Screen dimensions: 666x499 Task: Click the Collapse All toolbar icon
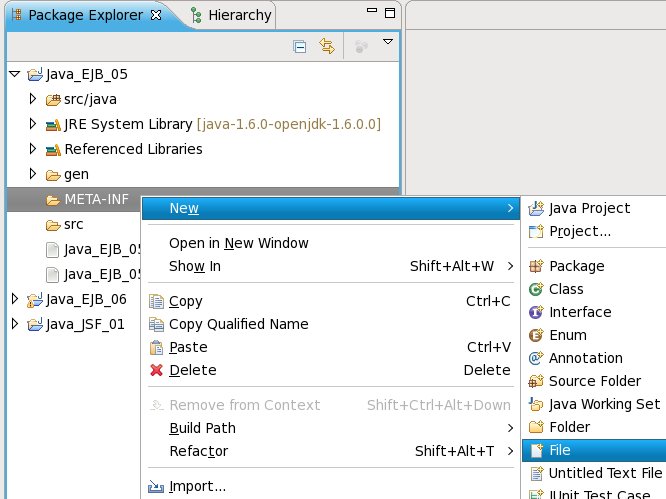[299, 46]
